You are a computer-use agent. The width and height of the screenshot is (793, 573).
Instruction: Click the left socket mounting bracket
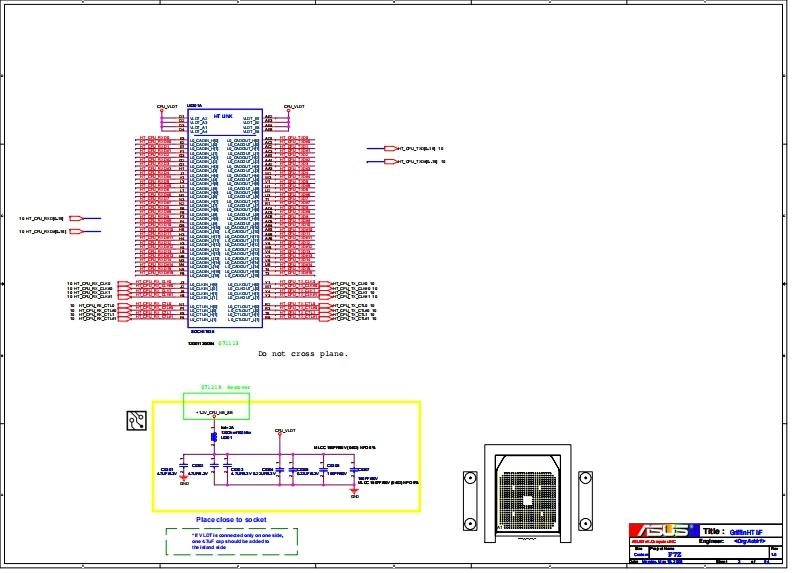(x=468, y=500)
